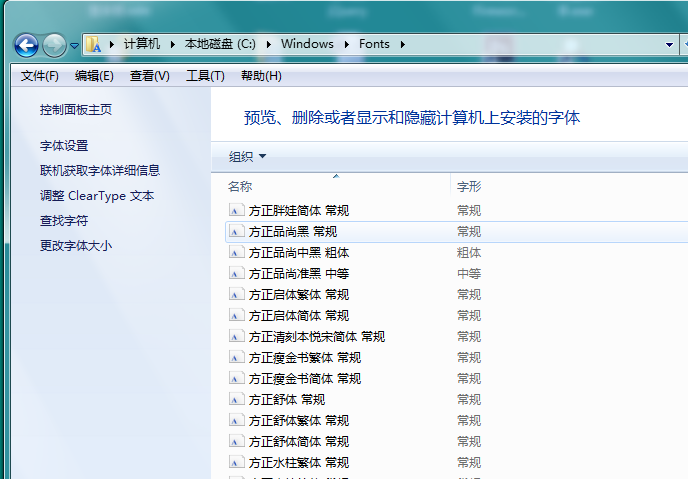Go back with the blue Back arrow
688x479 pixels.
coord(26,45)
